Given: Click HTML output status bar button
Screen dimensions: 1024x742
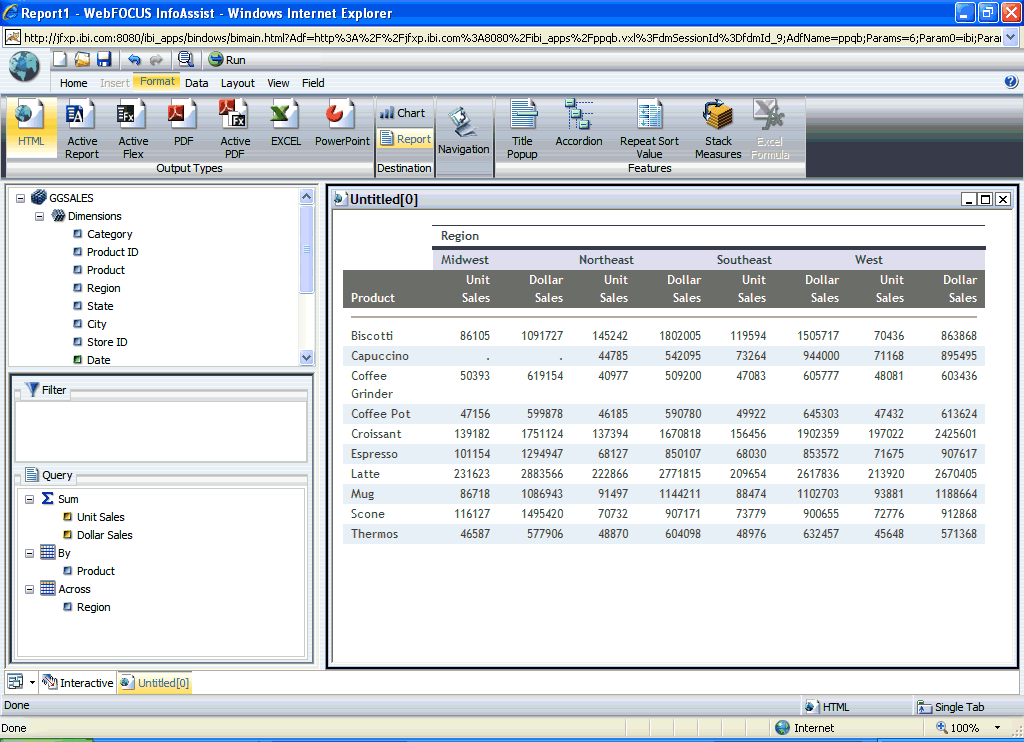Looking at the screenshot, I should [x=827, y=707].
